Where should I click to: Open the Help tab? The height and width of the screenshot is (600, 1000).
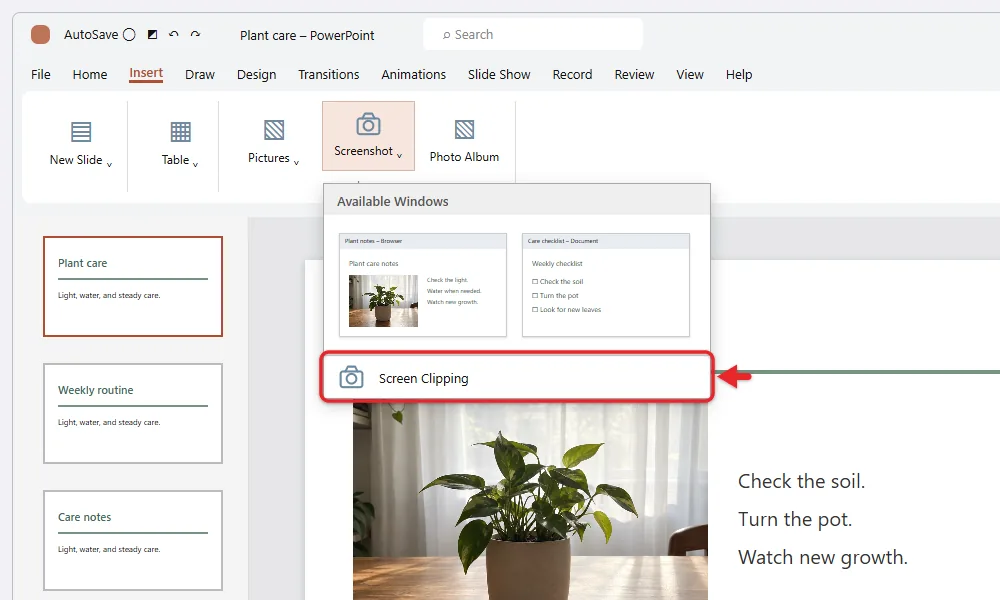pyautogui.click(x=739, y=75)
